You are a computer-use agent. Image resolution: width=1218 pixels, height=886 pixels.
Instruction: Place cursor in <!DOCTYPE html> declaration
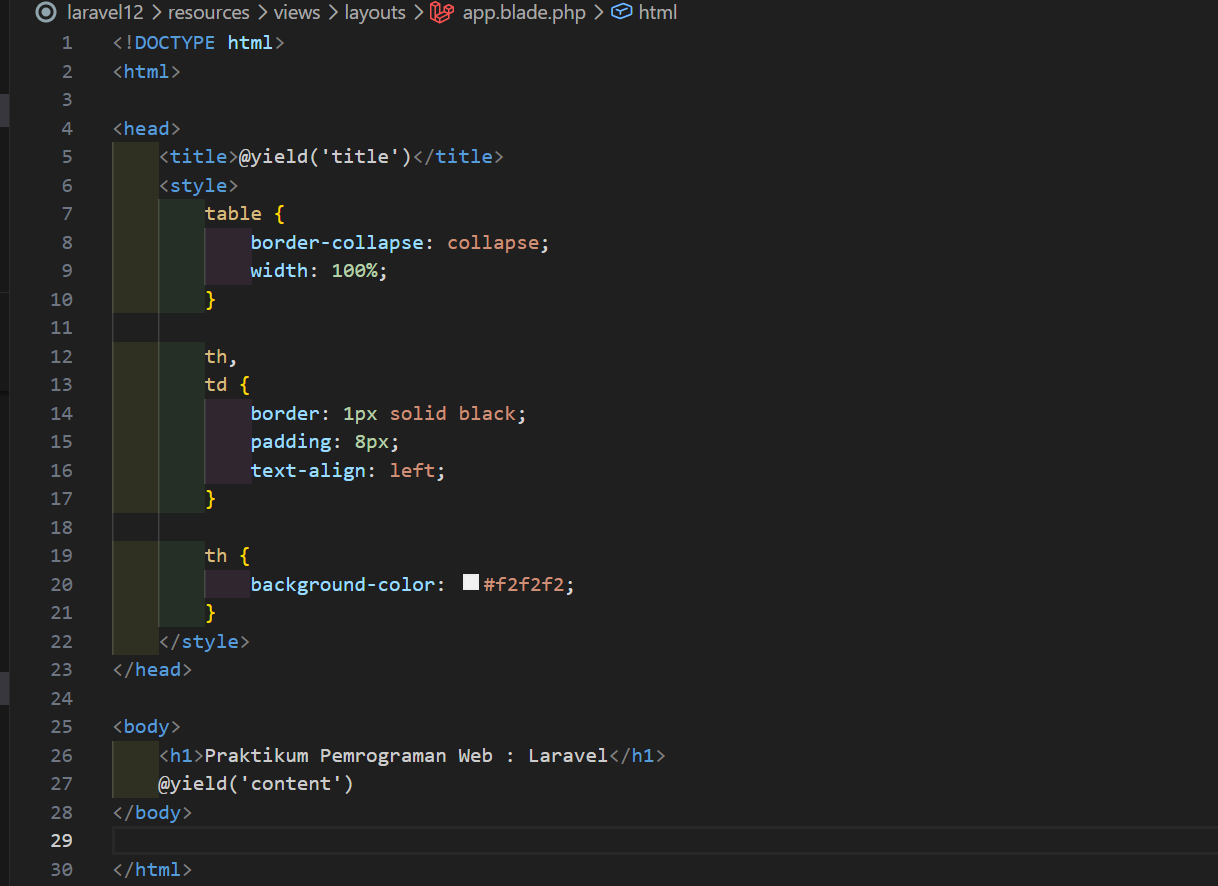pyautogui.click(x=199, y=43)
